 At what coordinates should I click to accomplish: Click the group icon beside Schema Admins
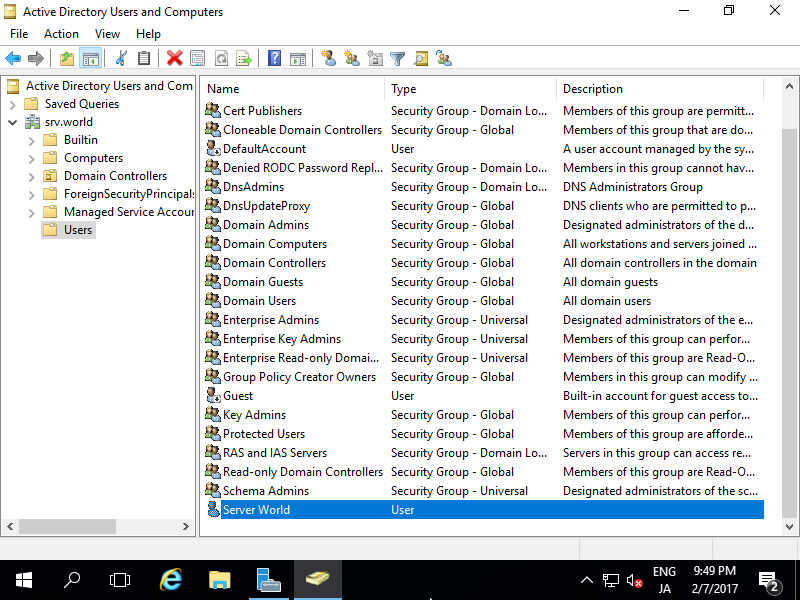[x=213, y=490]
